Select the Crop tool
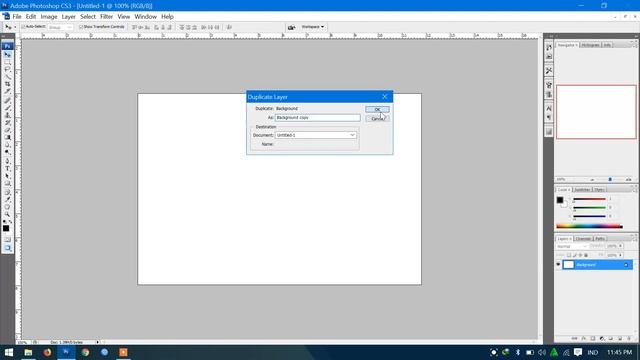Viewport: 640px width, 360px height. [7, 84]
